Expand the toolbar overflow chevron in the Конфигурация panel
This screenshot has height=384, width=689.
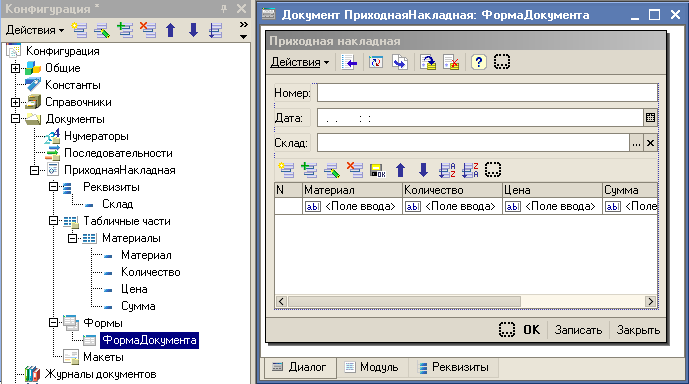coord(243,25)
